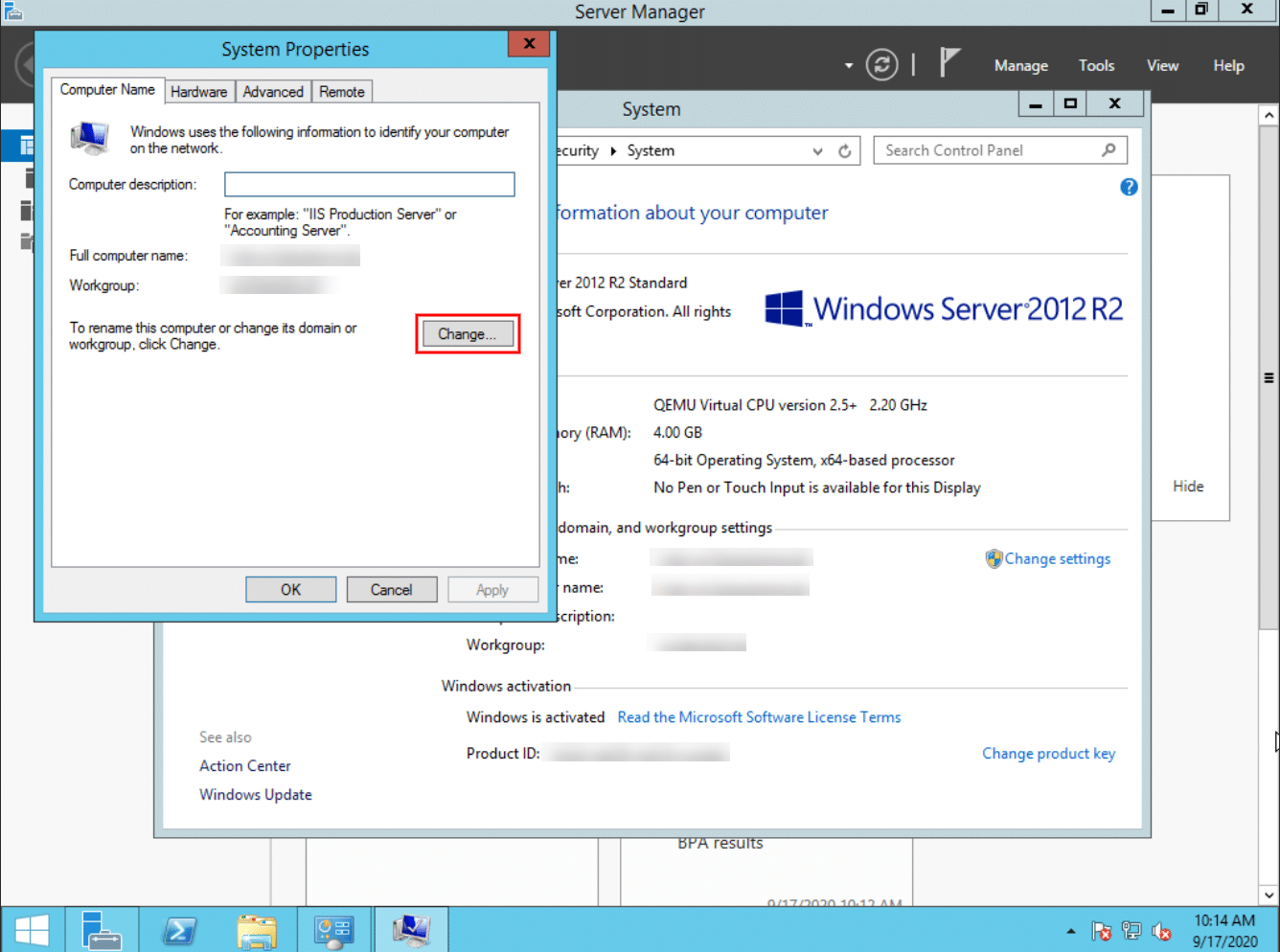Click the Windows Start button
This screenshot has width=1280, height=952.
(x=32, y=931)
